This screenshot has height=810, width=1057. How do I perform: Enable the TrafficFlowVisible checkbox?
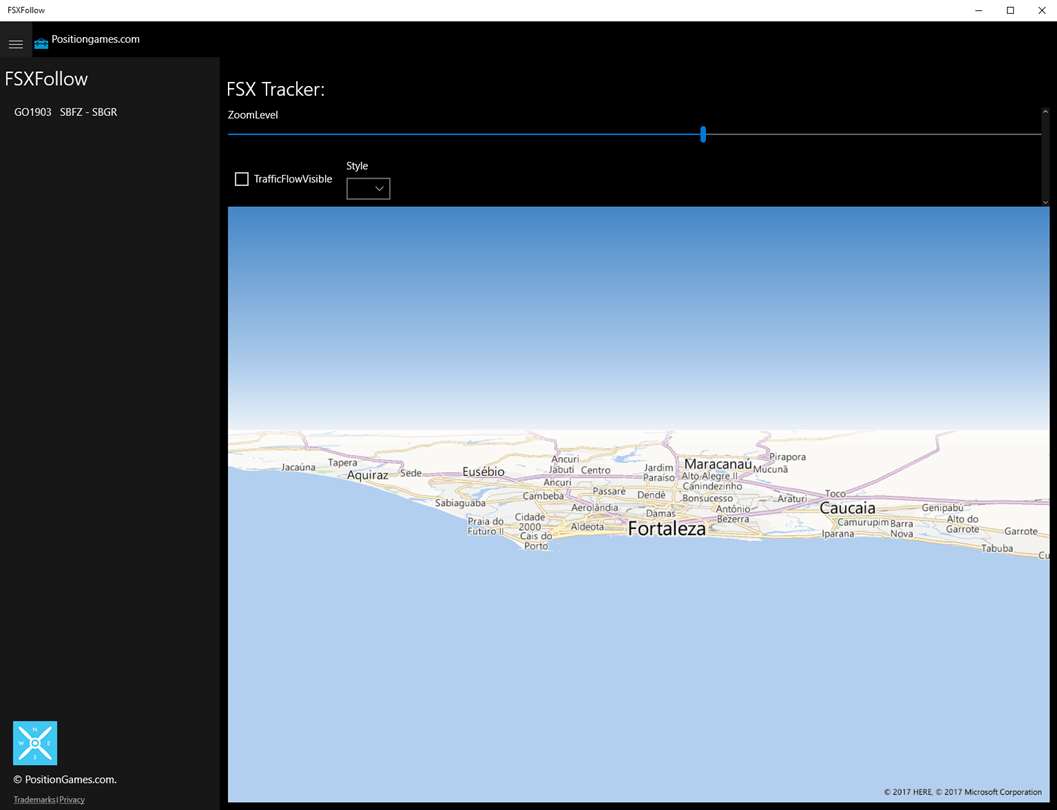(241, 179)
